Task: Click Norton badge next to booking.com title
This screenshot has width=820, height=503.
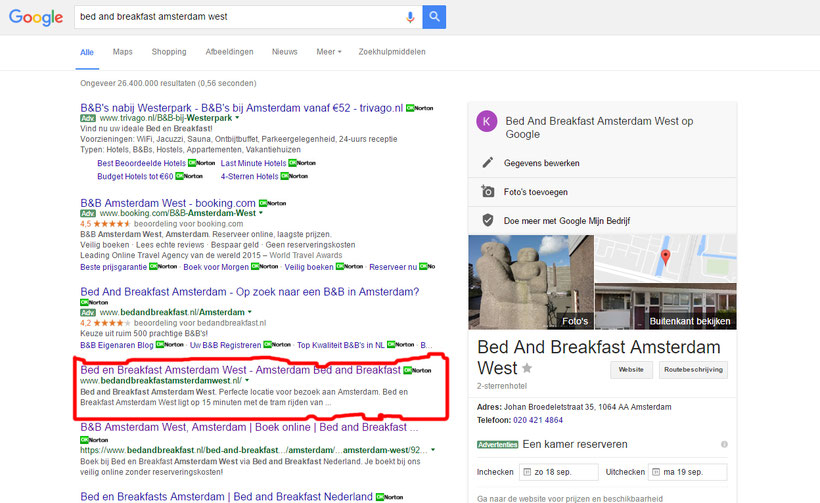Action: [272, 203]
